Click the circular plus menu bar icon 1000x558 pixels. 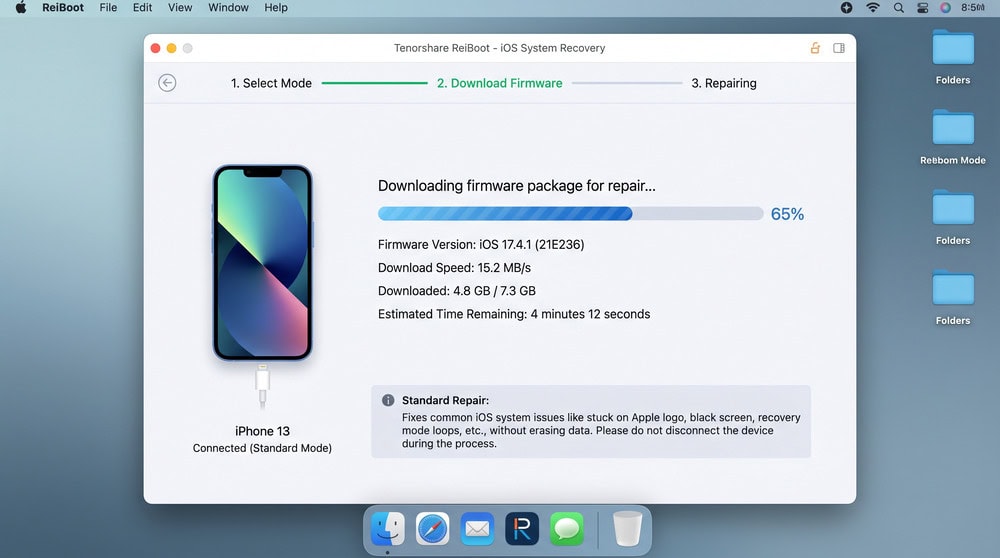(846, 8)
